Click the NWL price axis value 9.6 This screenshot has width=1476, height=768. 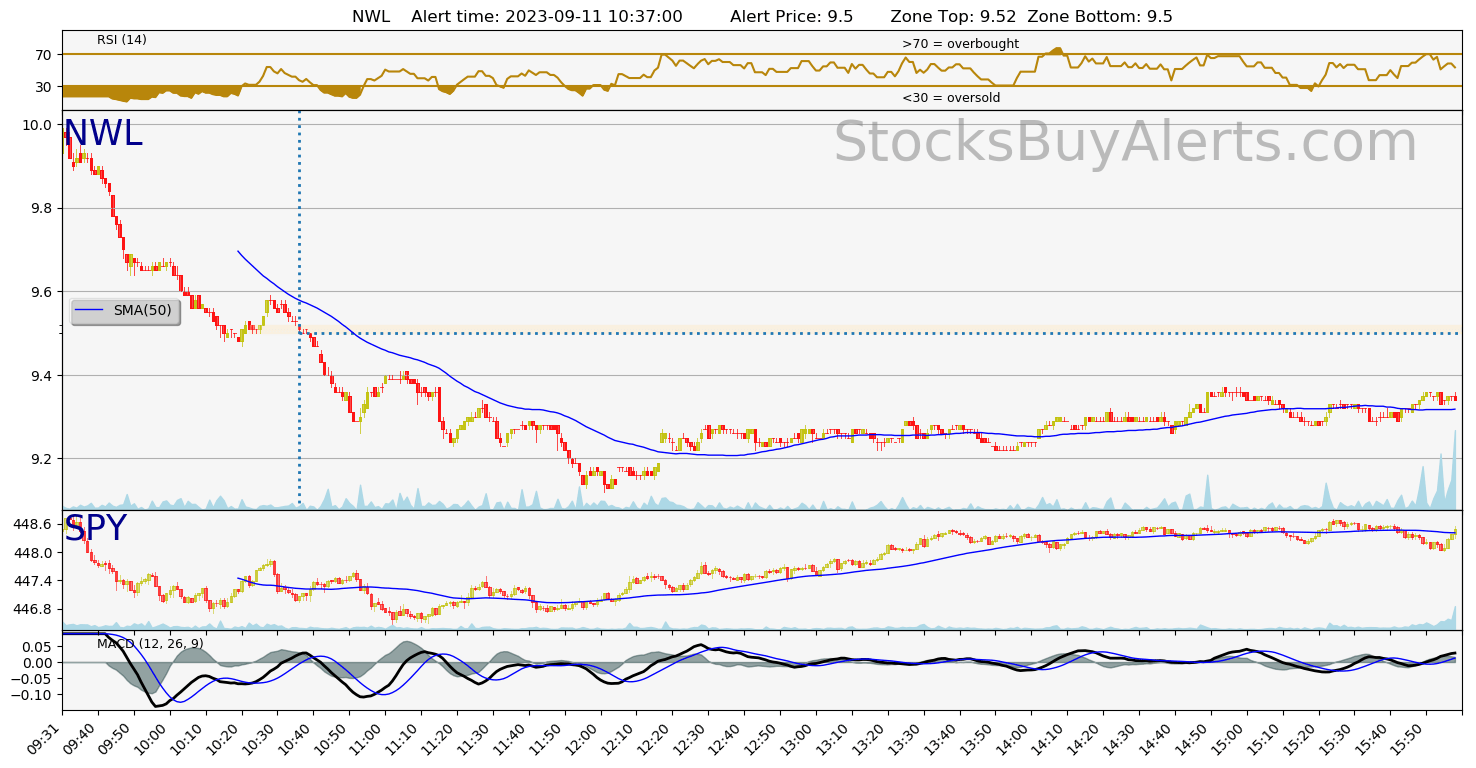point(42,292)
